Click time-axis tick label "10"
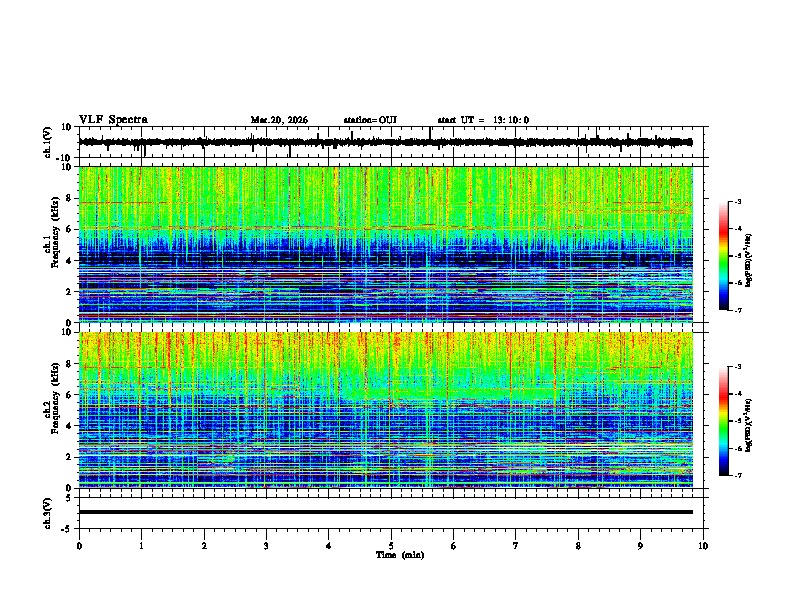This screenshot has height=612, width=792. click(x=703, y=546)
